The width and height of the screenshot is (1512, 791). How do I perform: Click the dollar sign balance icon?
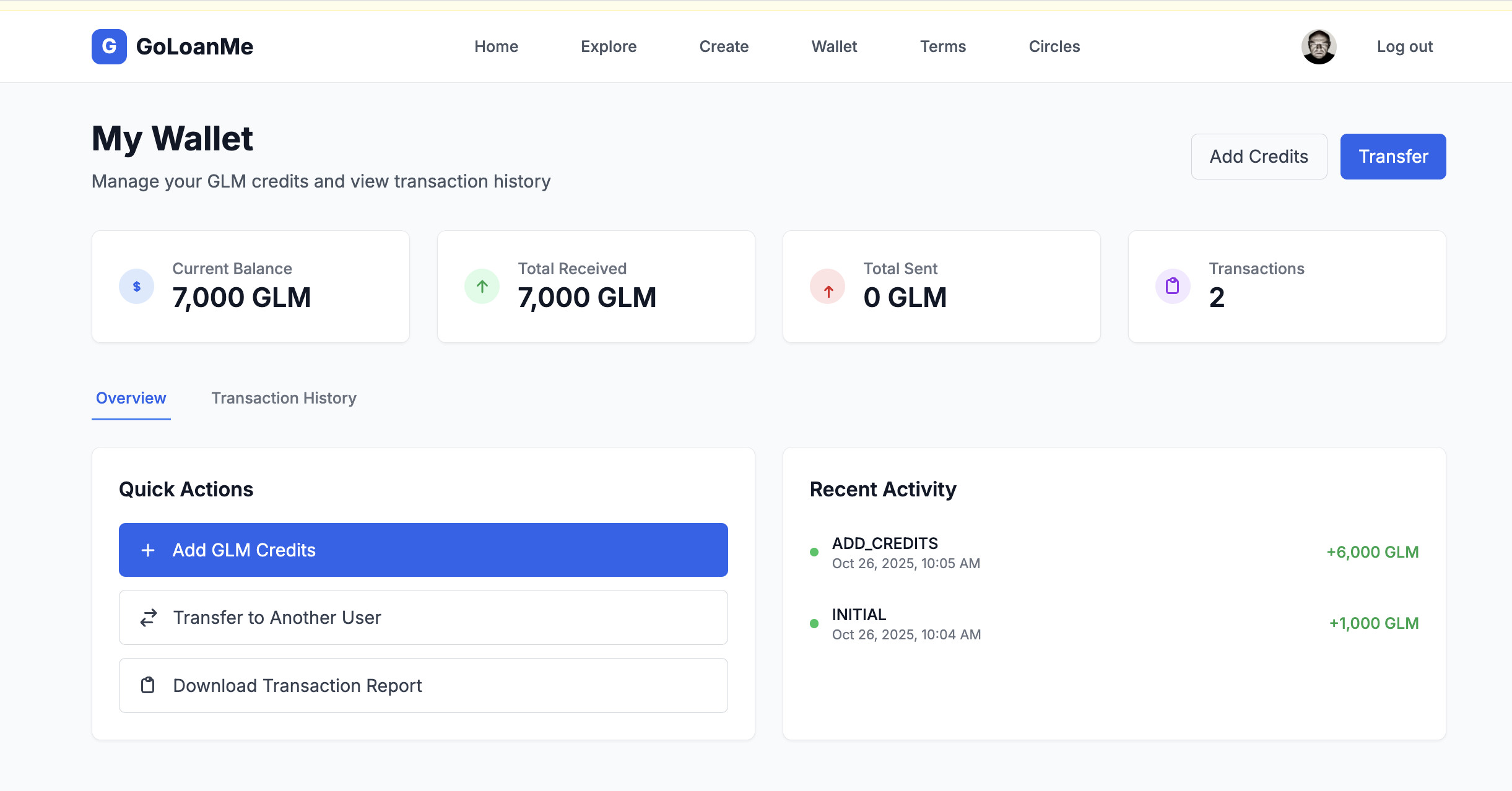136,287
